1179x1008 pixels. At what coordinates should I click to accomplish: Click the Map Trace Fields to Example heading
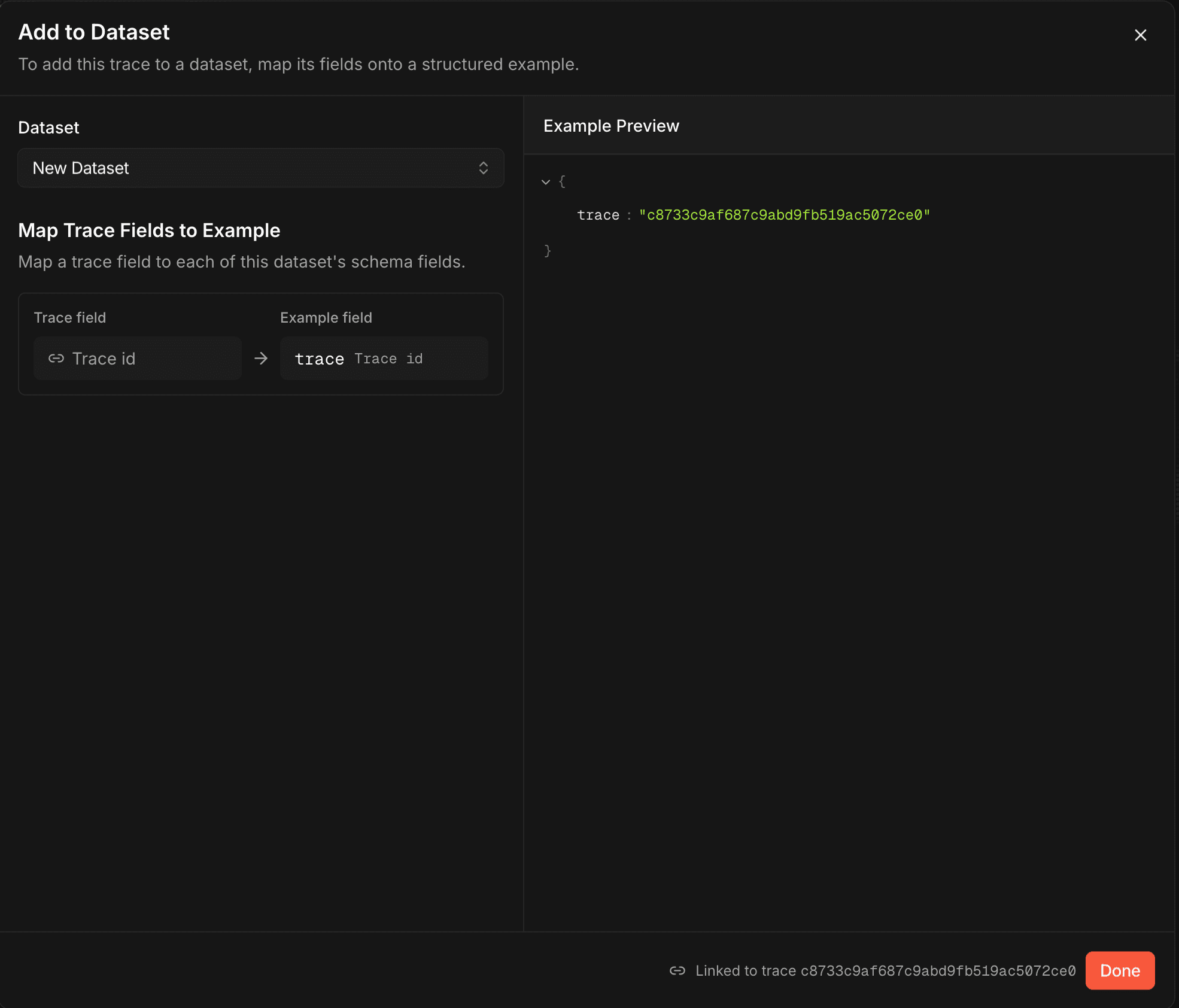[149, 230]
